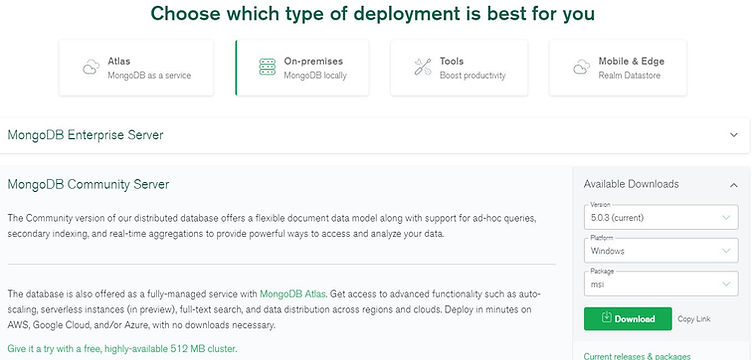
Task: Click the Tools wrench icon
Action: click(x=423, y=67)
